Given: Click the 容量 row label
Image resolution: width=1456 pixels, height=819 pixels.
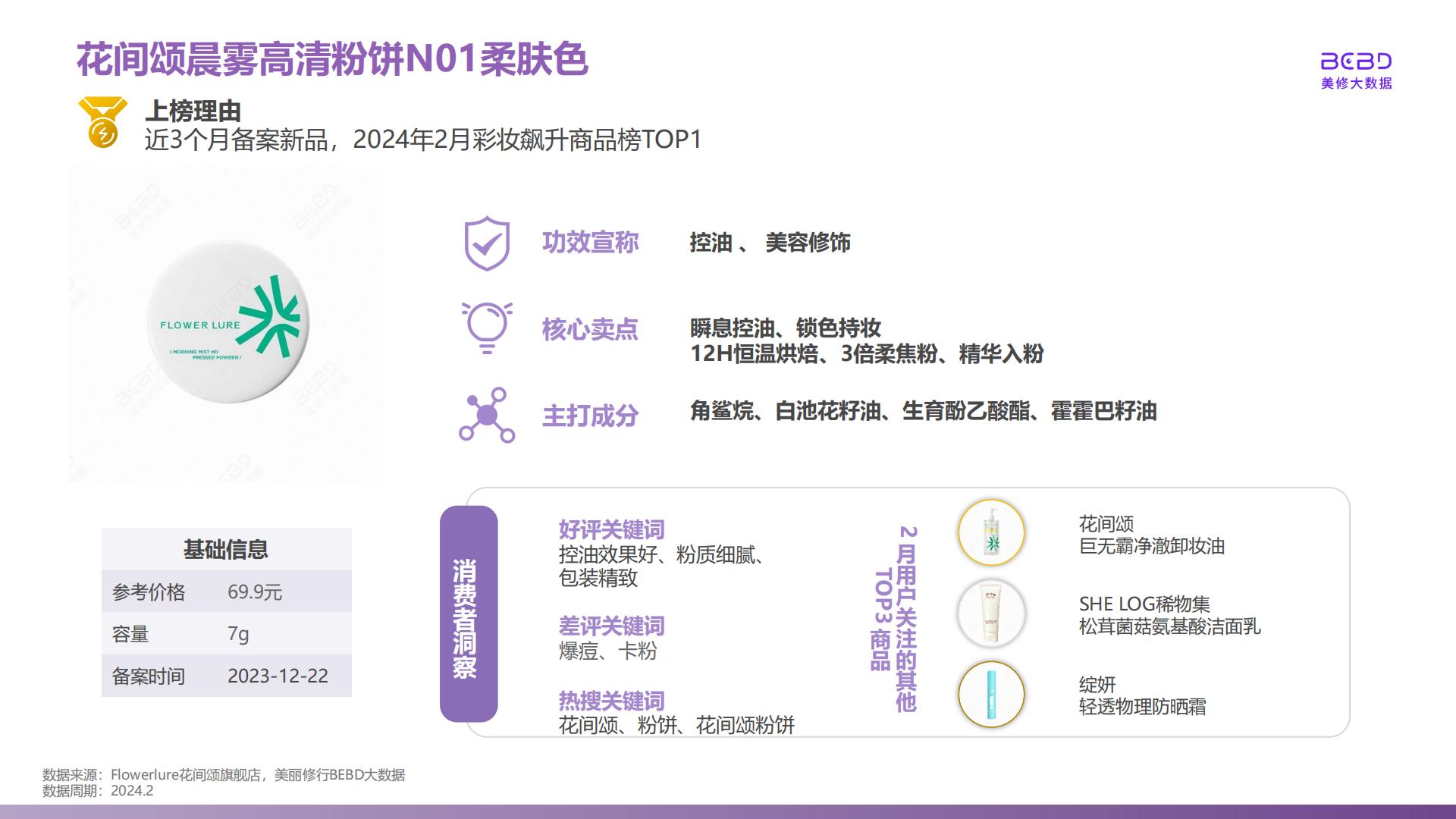Looking at the screenshot, I should 130,634.
